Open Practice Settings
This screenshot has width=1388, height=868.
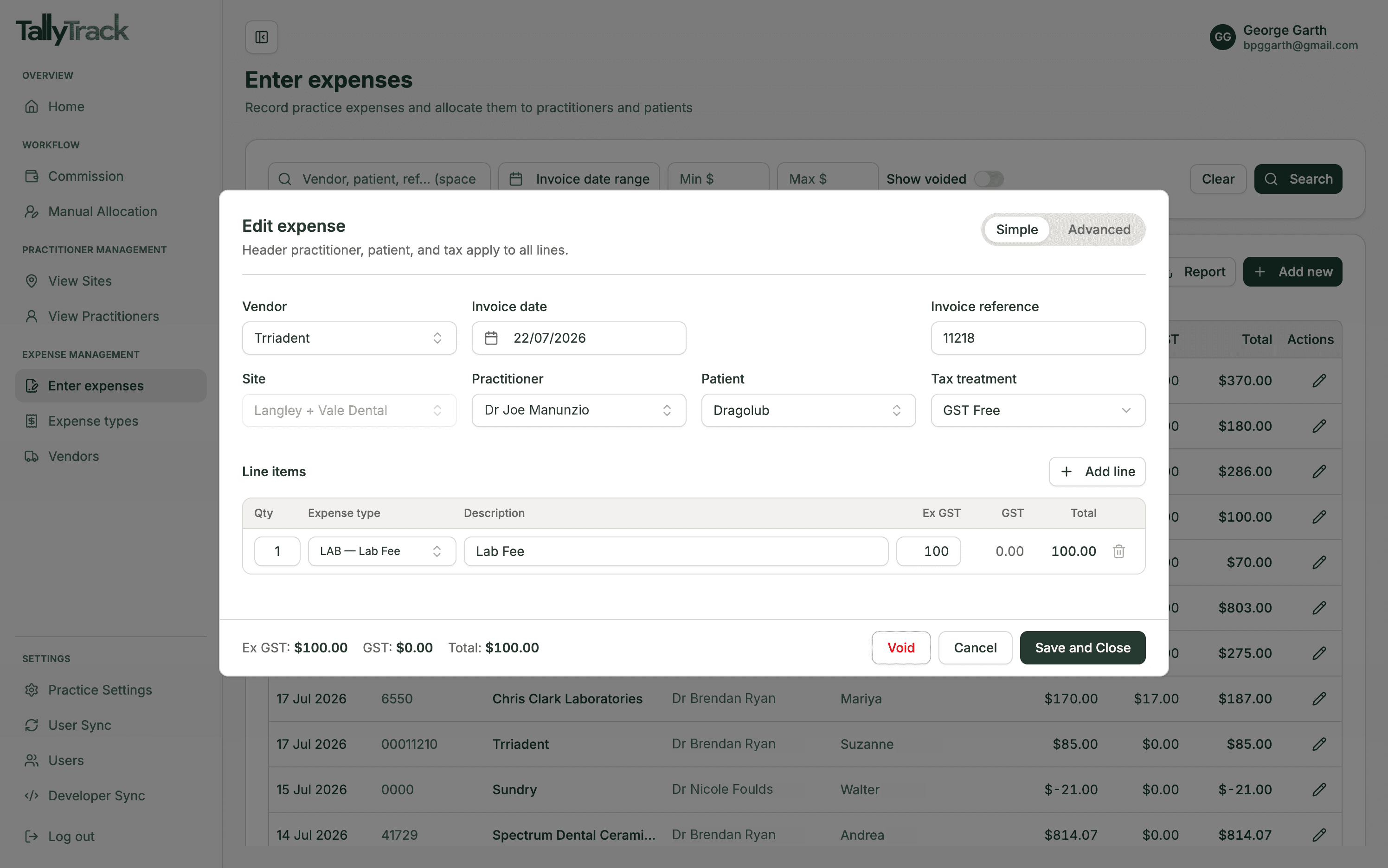(x=111, y=690)
